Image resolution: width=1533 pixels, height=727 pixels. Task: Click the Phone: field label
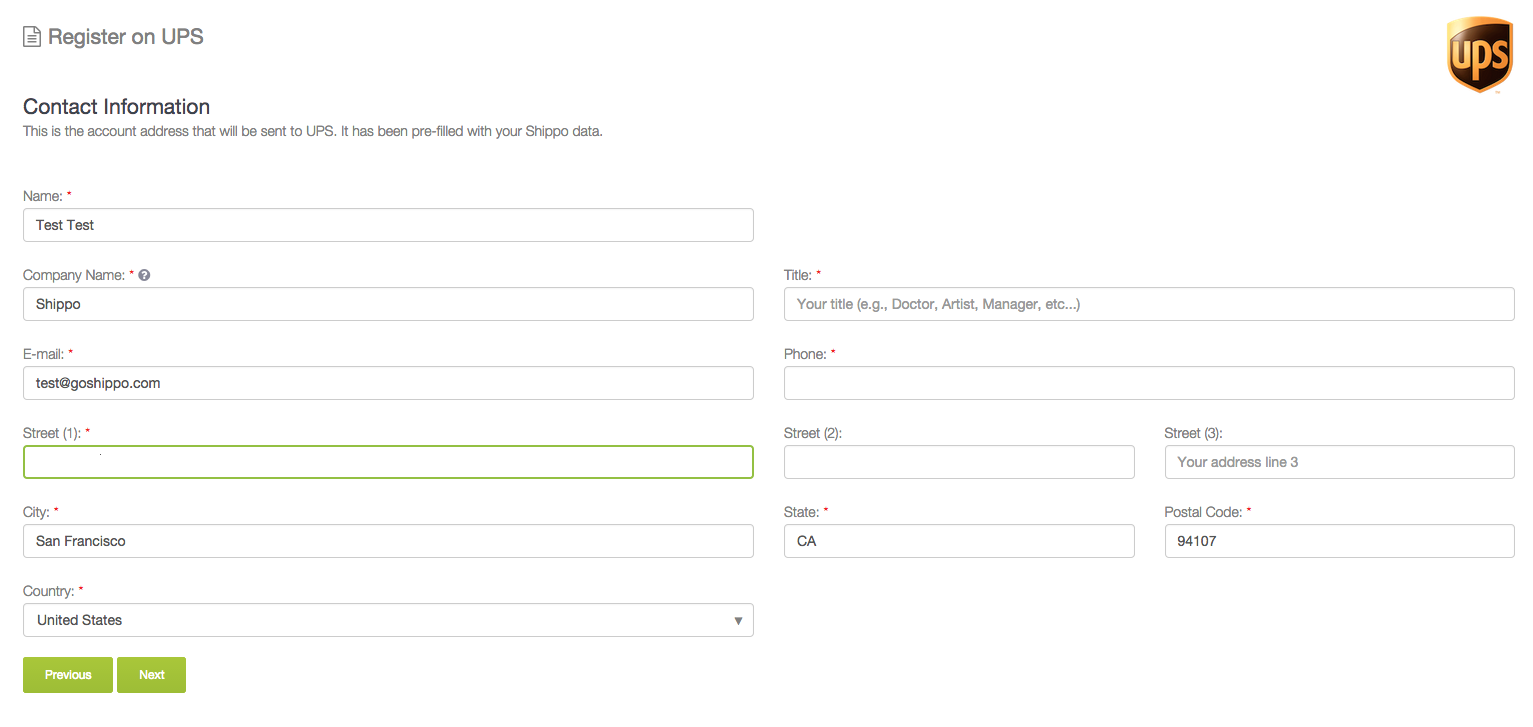point(805,354)
